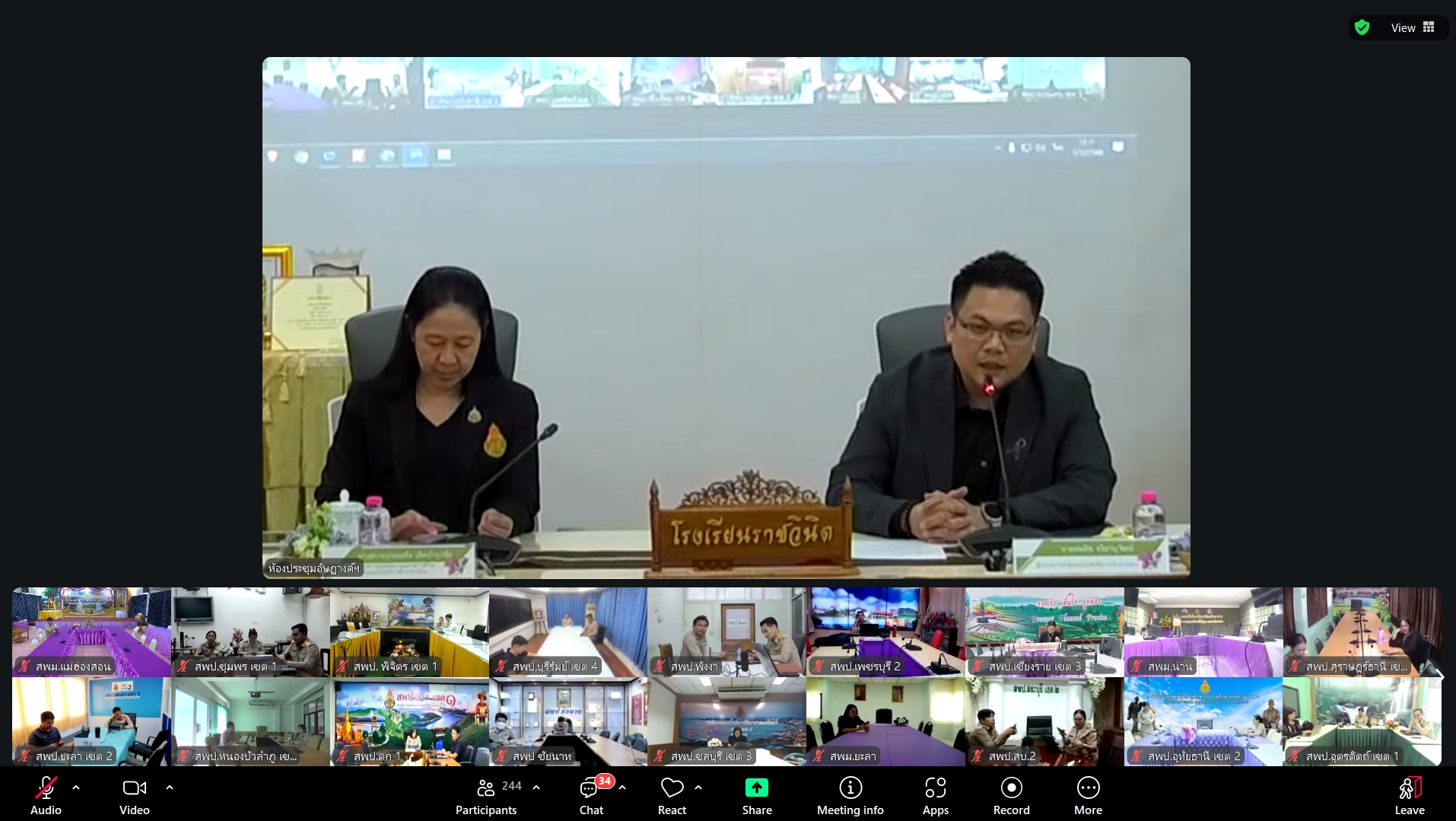Expand the arrow next to Participants count
Viewport: 1456px width, 821px height.
[536, 788]
